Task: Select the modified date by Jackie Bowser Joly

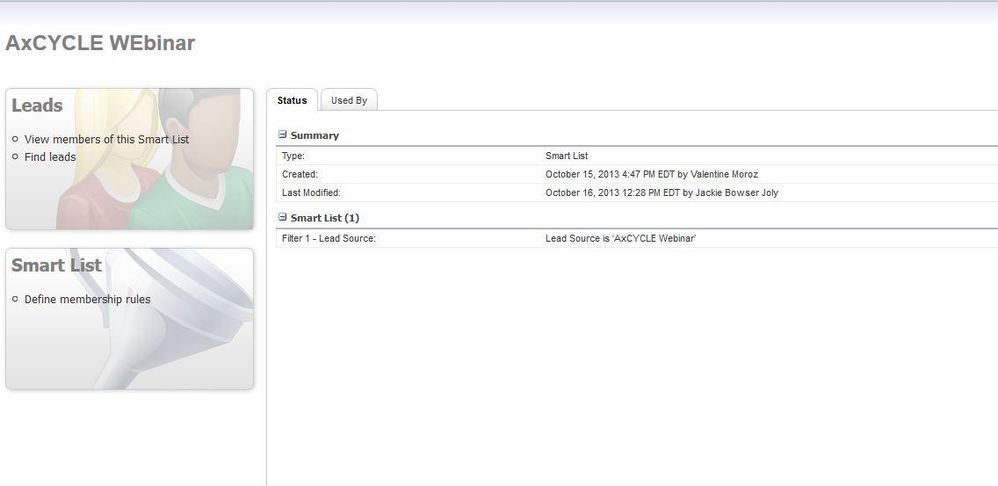Action: (x=661, y=192)
